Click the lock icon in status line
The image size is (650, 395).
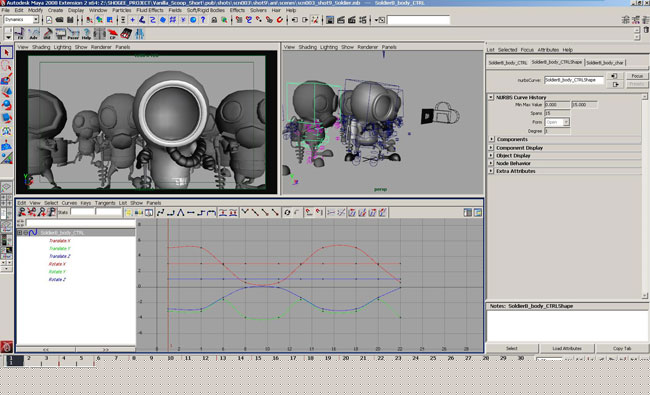click(214, 20)
